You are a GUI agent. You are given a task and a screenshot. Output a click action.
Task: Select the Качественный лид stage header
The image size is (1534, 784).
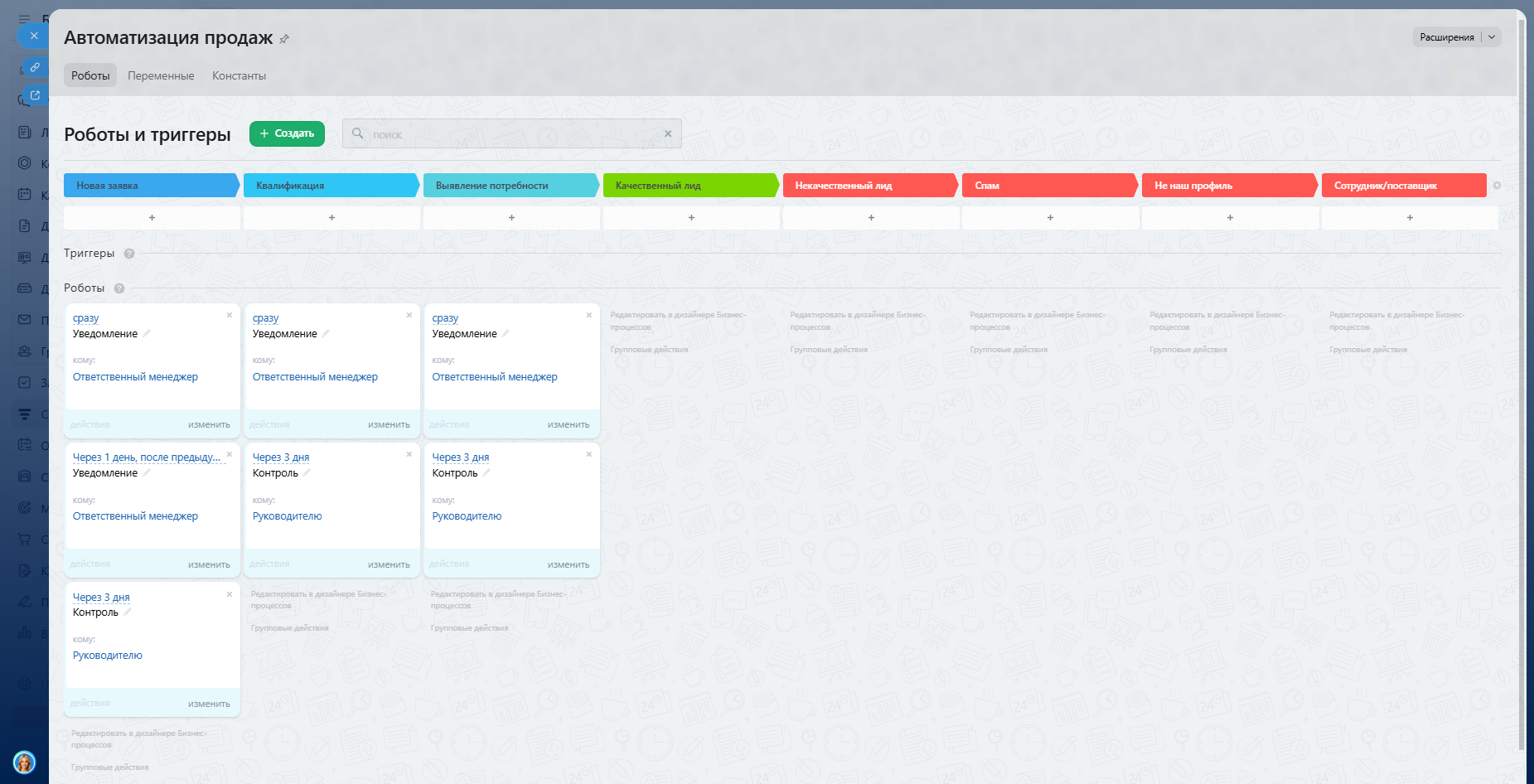[x=691, y=186]
